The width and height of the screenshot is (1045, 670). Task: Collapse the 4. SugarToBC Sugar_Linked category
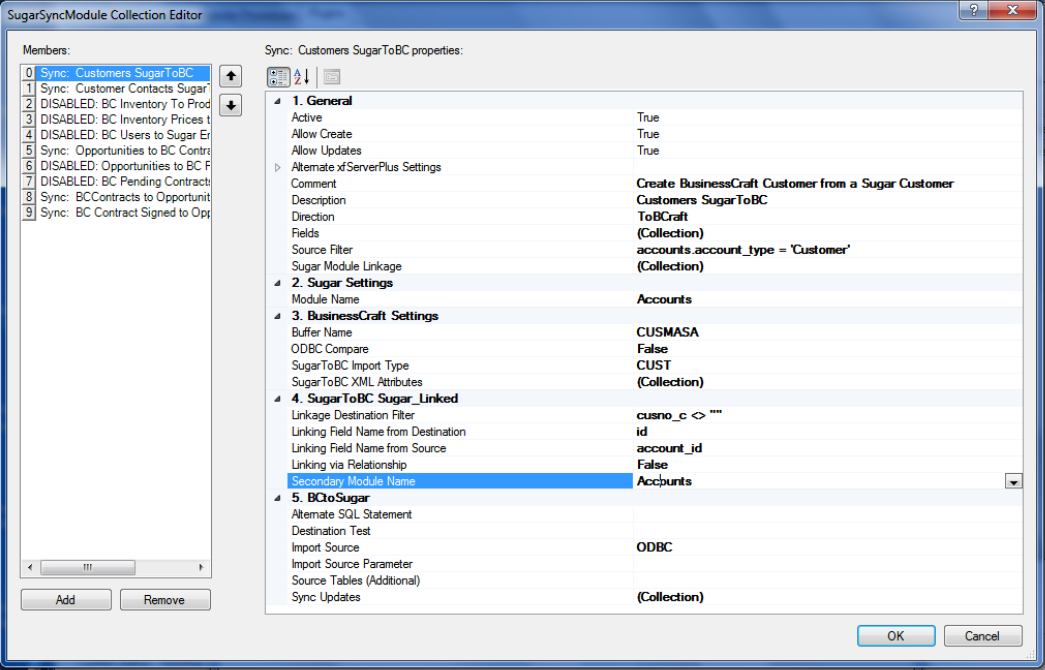point(277,399)
